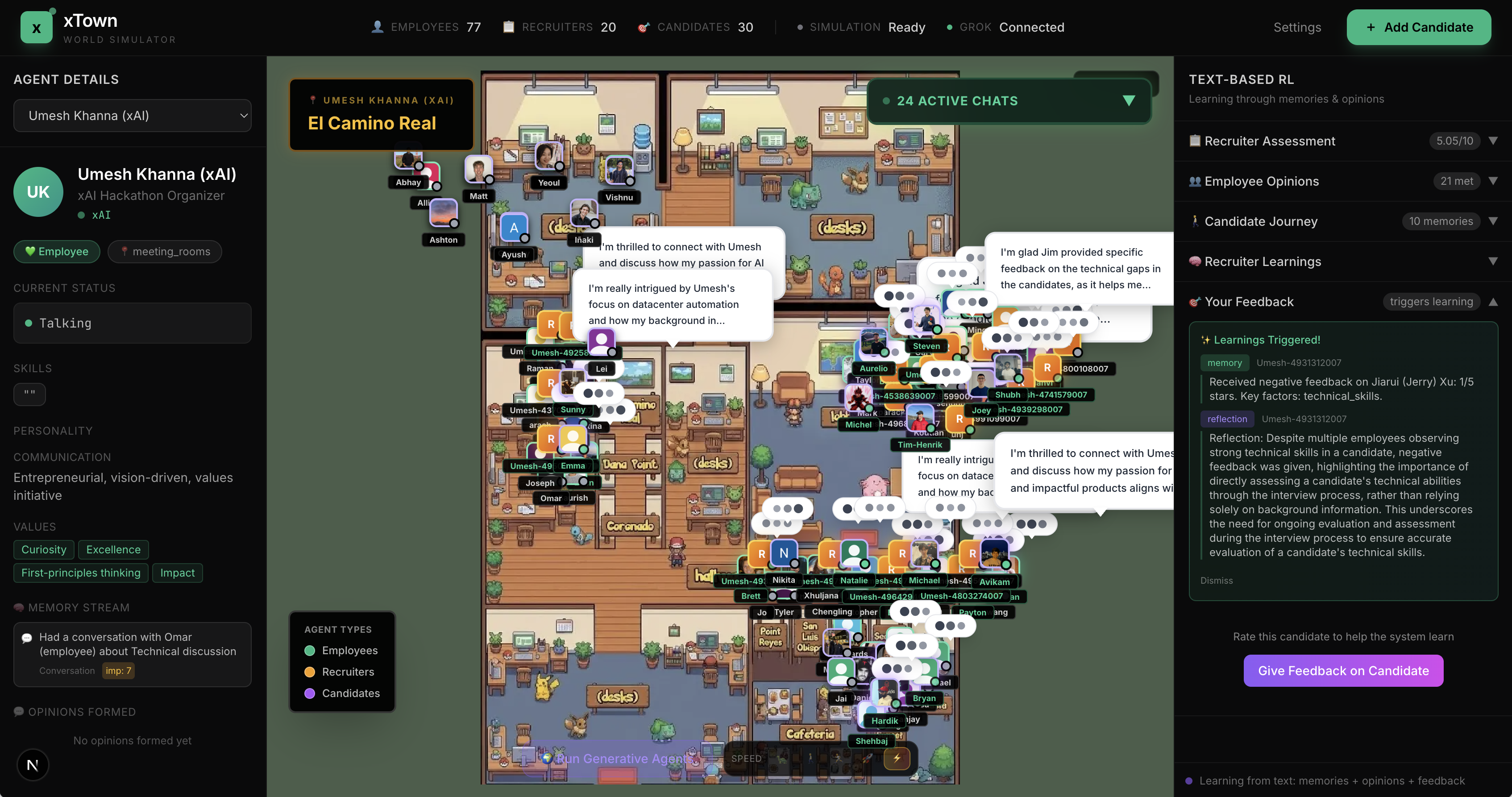Dismiss the Learnings Triggered card
This screenshot has width=1512, height=797.
(x=1216, y=581)
